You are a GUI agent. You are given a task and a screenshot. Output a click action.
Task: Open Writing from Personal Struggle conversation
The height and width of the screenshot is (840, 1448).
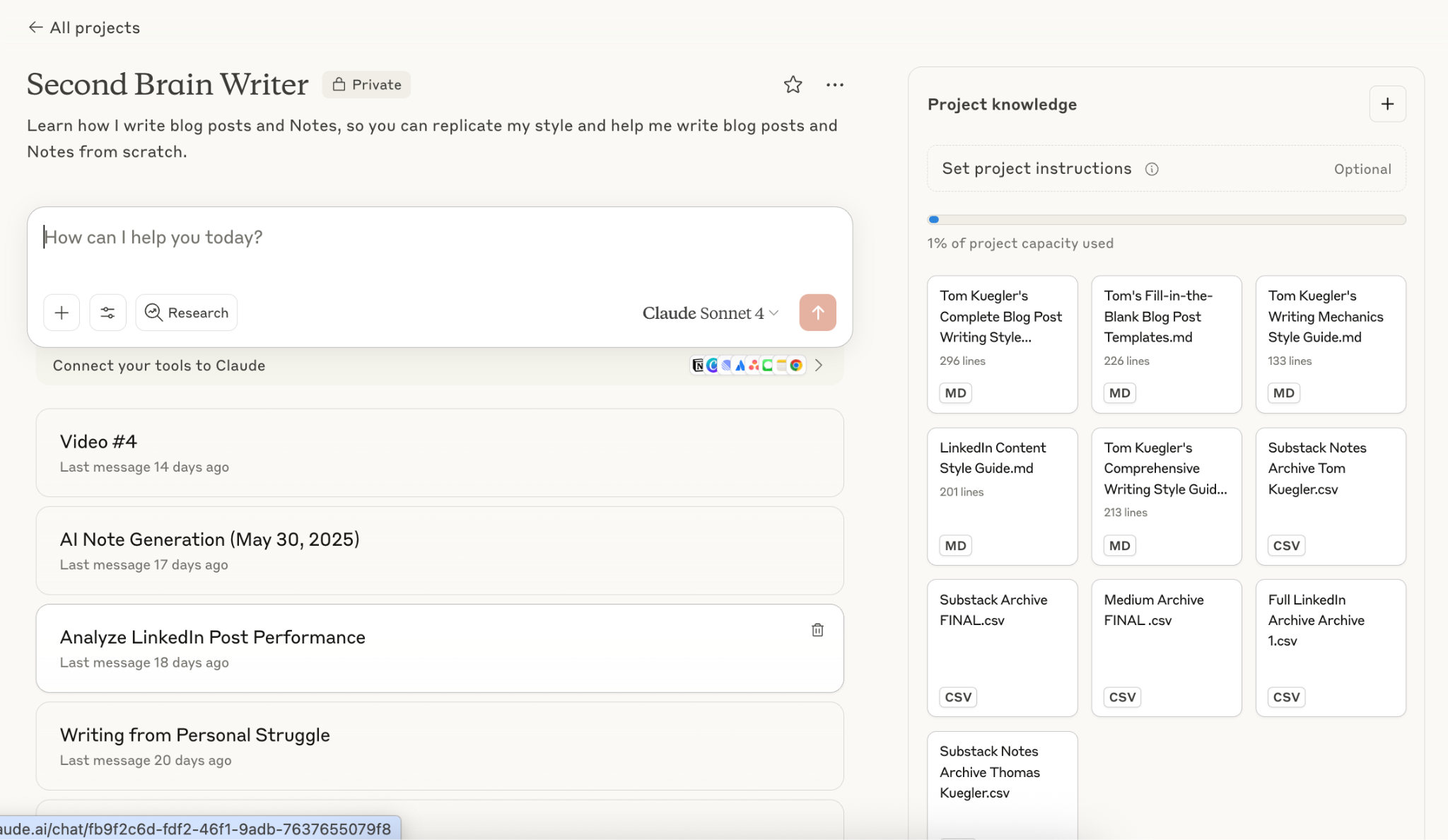[439, 746]
